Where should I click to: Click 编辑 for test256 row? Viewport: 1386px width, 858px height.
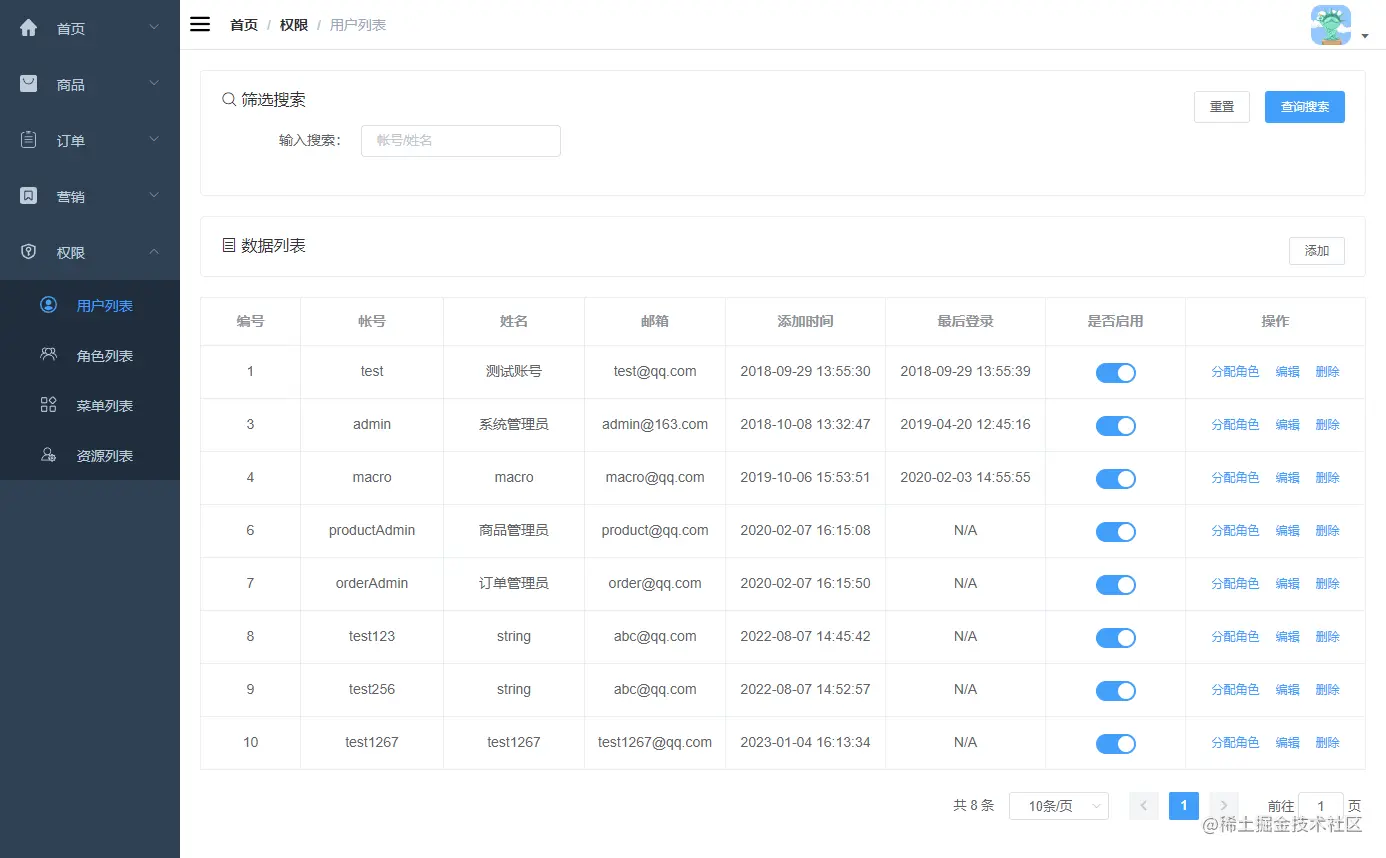1288,689
